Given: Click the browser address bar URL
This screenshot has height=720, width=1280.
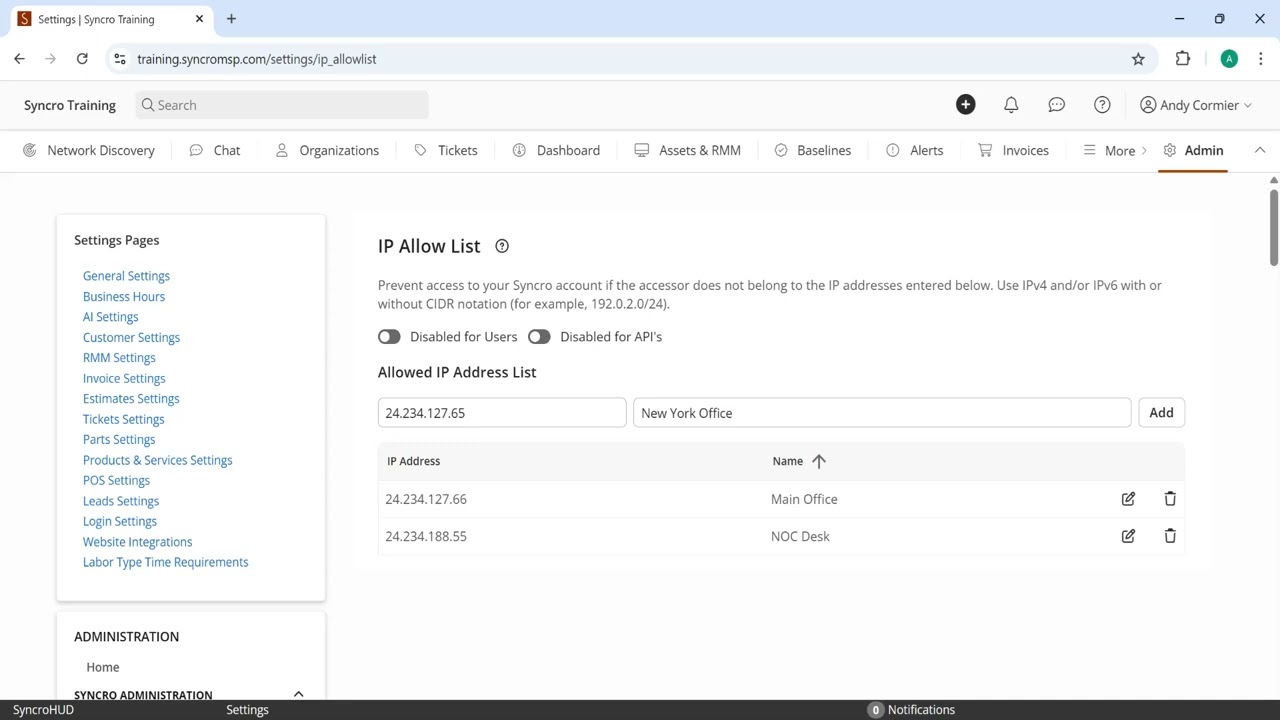Looking at the screenshot, I should click(257, 59).
